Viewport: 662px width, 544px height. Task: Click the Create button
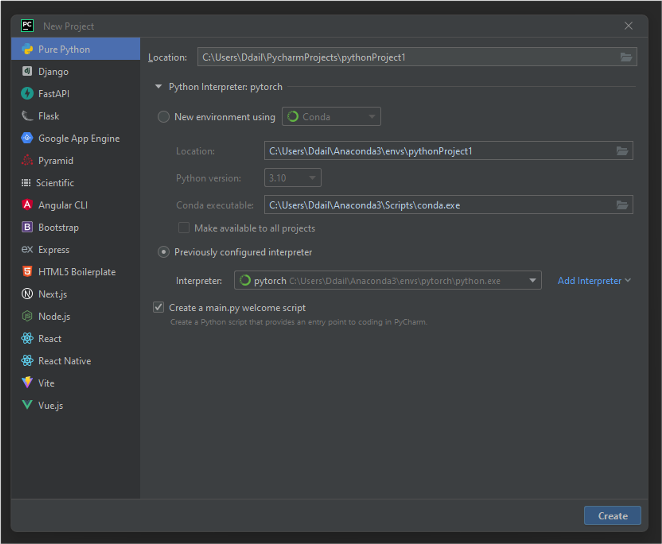(x=612, y=515)
